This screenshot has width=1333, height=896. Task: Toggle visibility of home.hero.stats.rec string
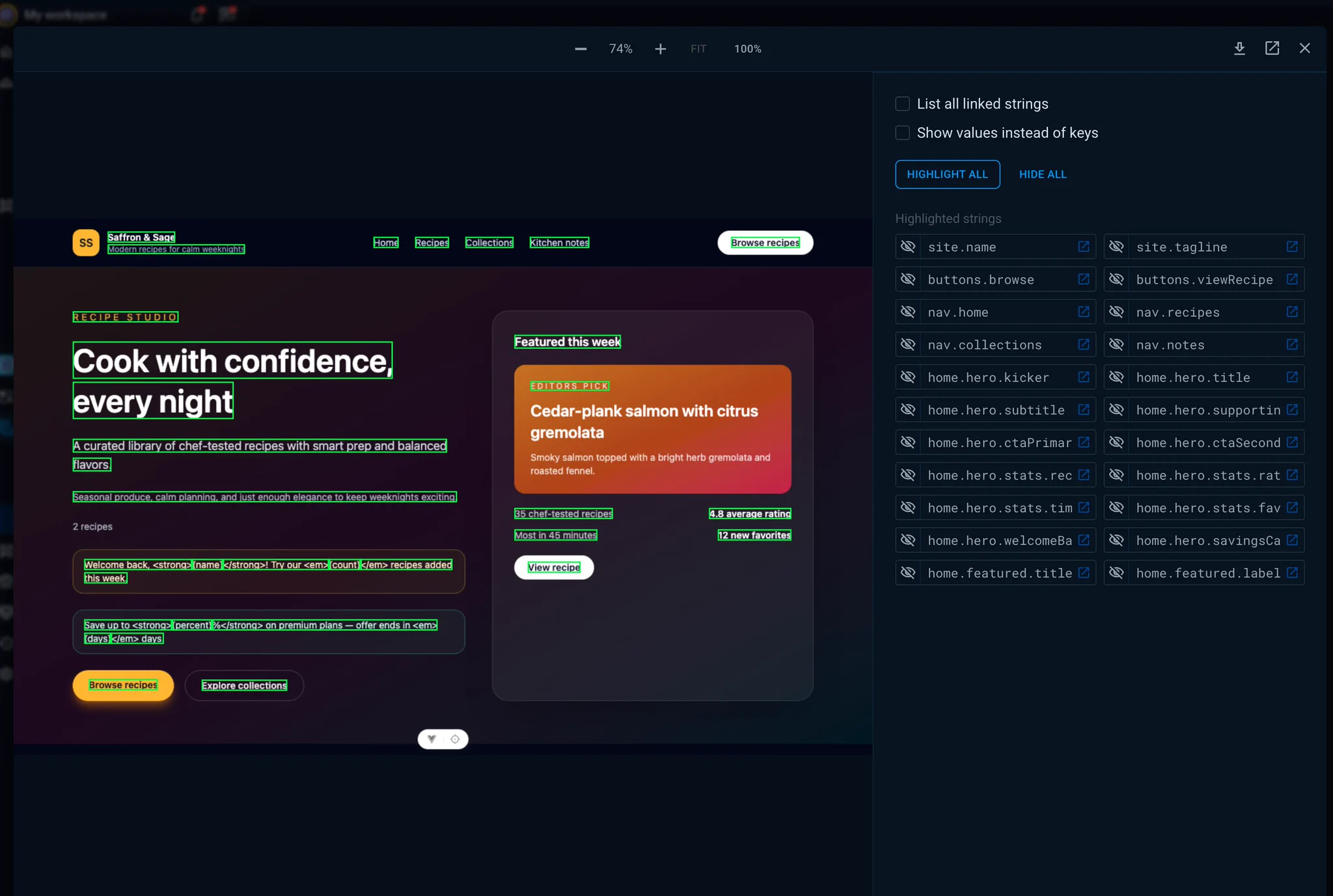(x=908, y=475)
